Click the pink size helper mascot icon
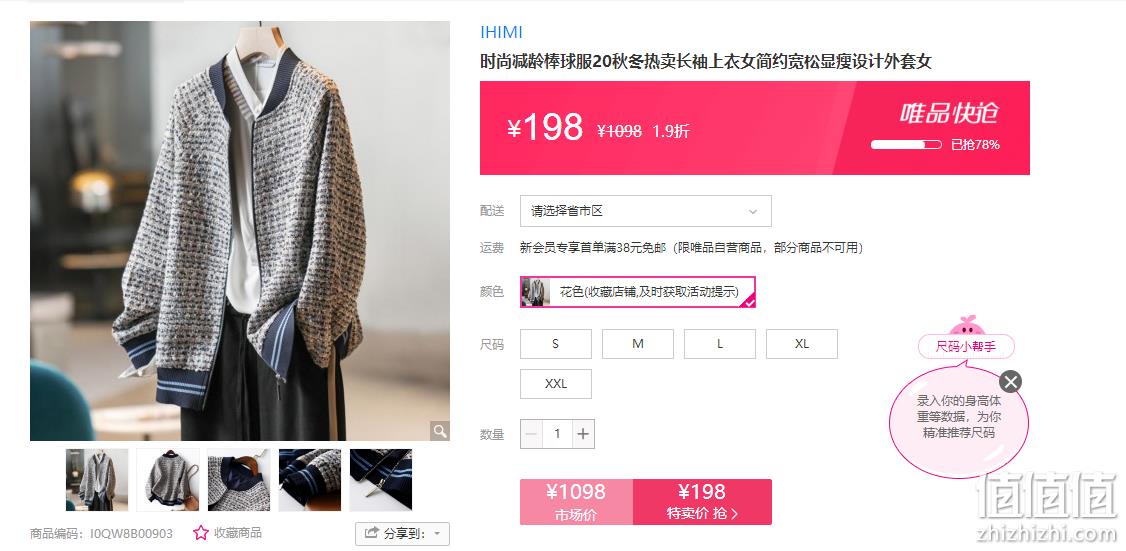This screenshot has width=1126, height=551. [966, 324]
